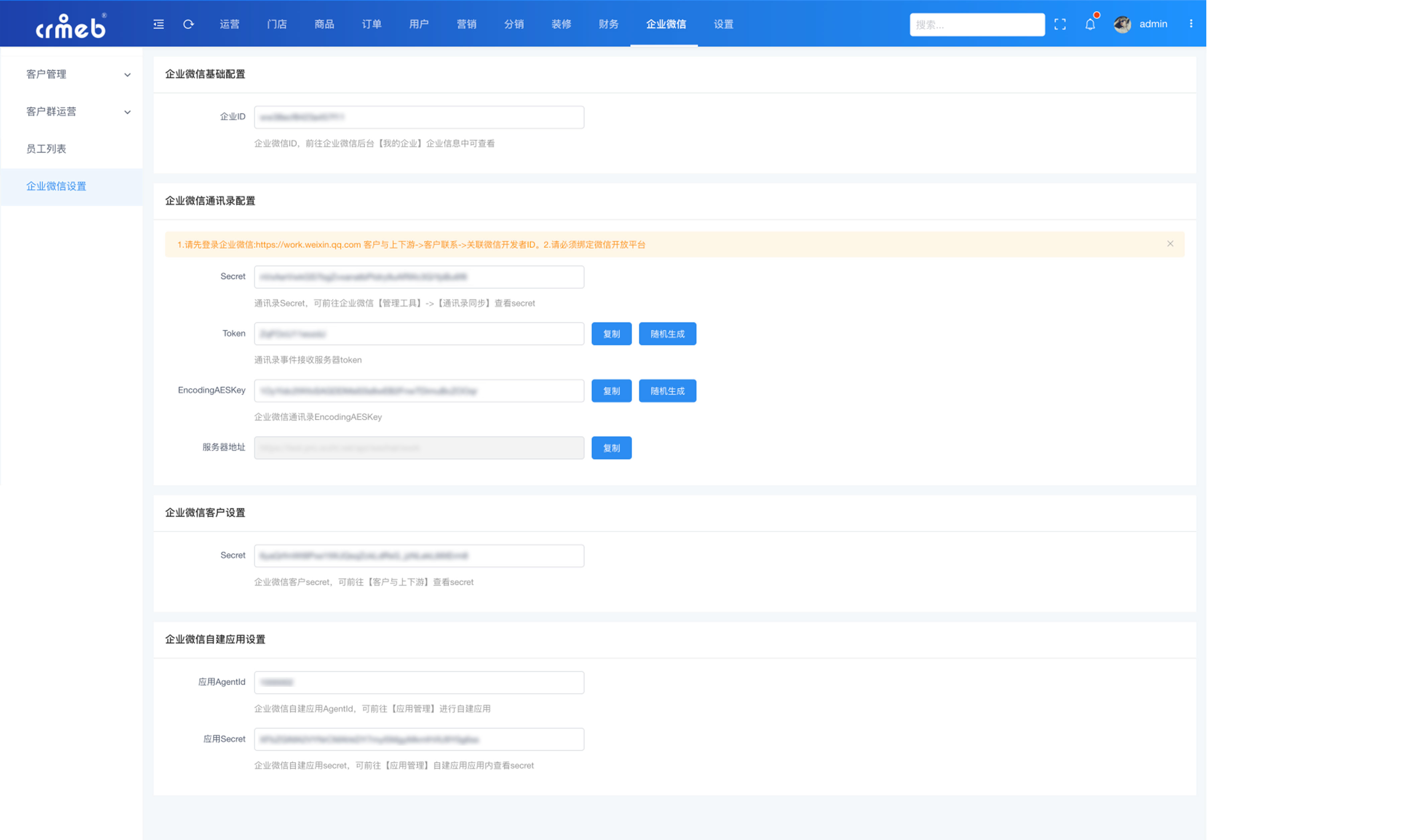Open the vertical three-dots menu
Viewport: 1415px width, 840px height.
[1191, 24]
